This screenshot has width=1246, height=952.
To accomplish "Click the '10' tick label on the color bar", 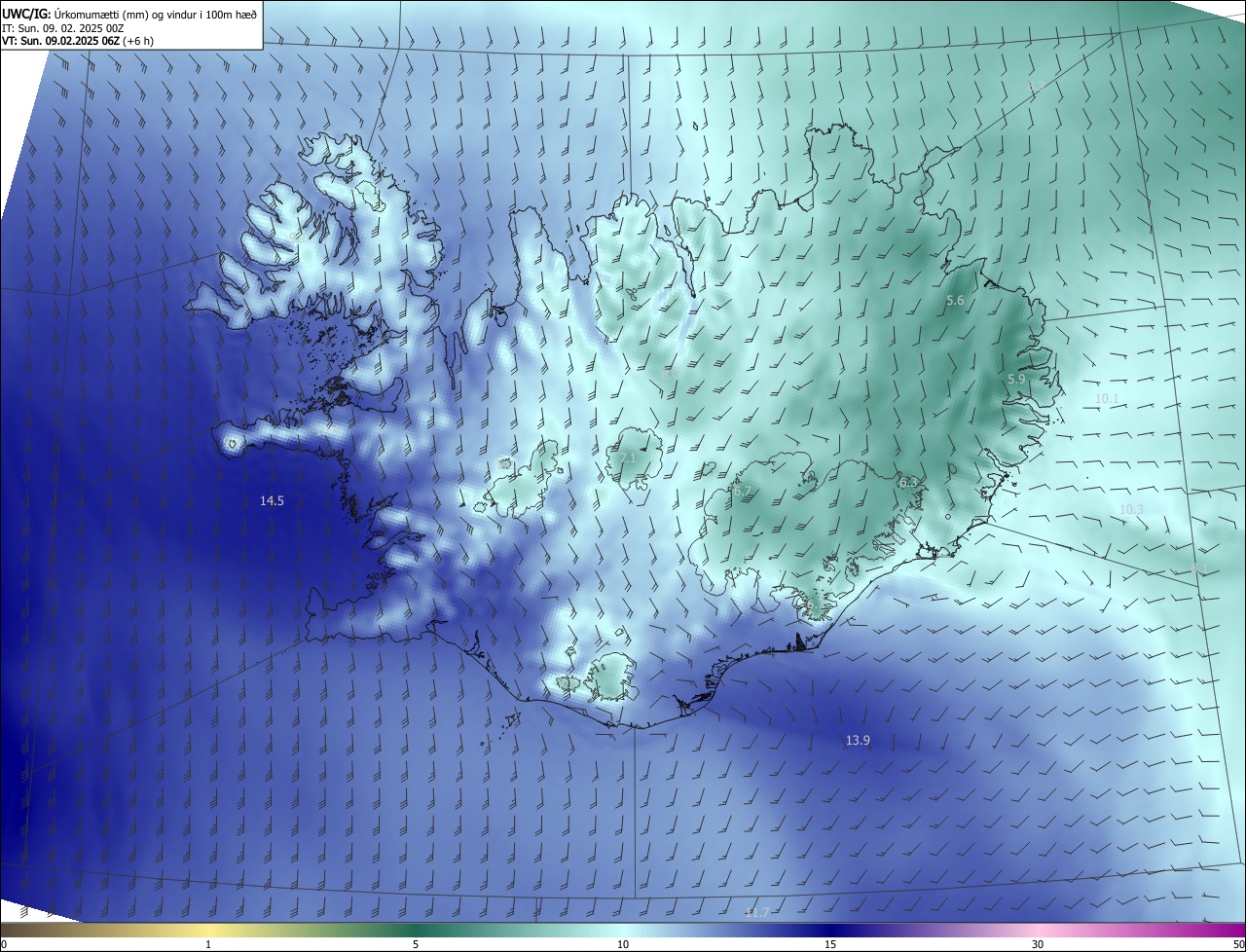I will (x=623, y=945).
